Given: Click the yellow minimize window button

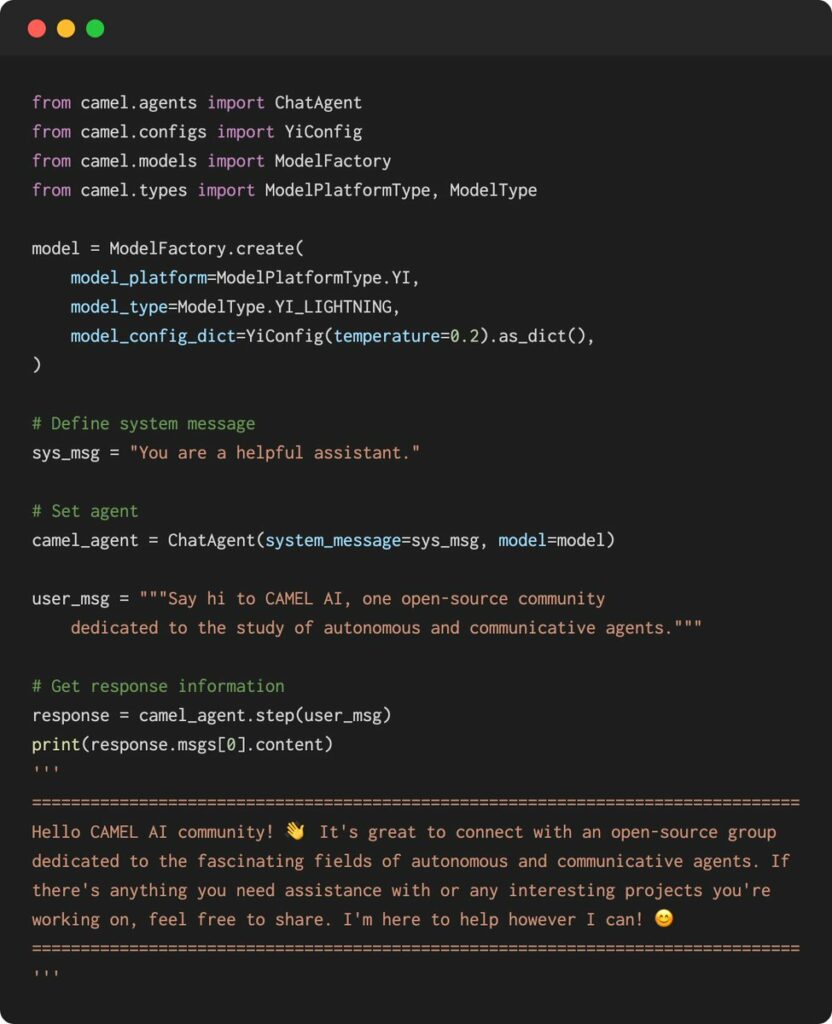Looking at the screenshot, I should point(66,28).
